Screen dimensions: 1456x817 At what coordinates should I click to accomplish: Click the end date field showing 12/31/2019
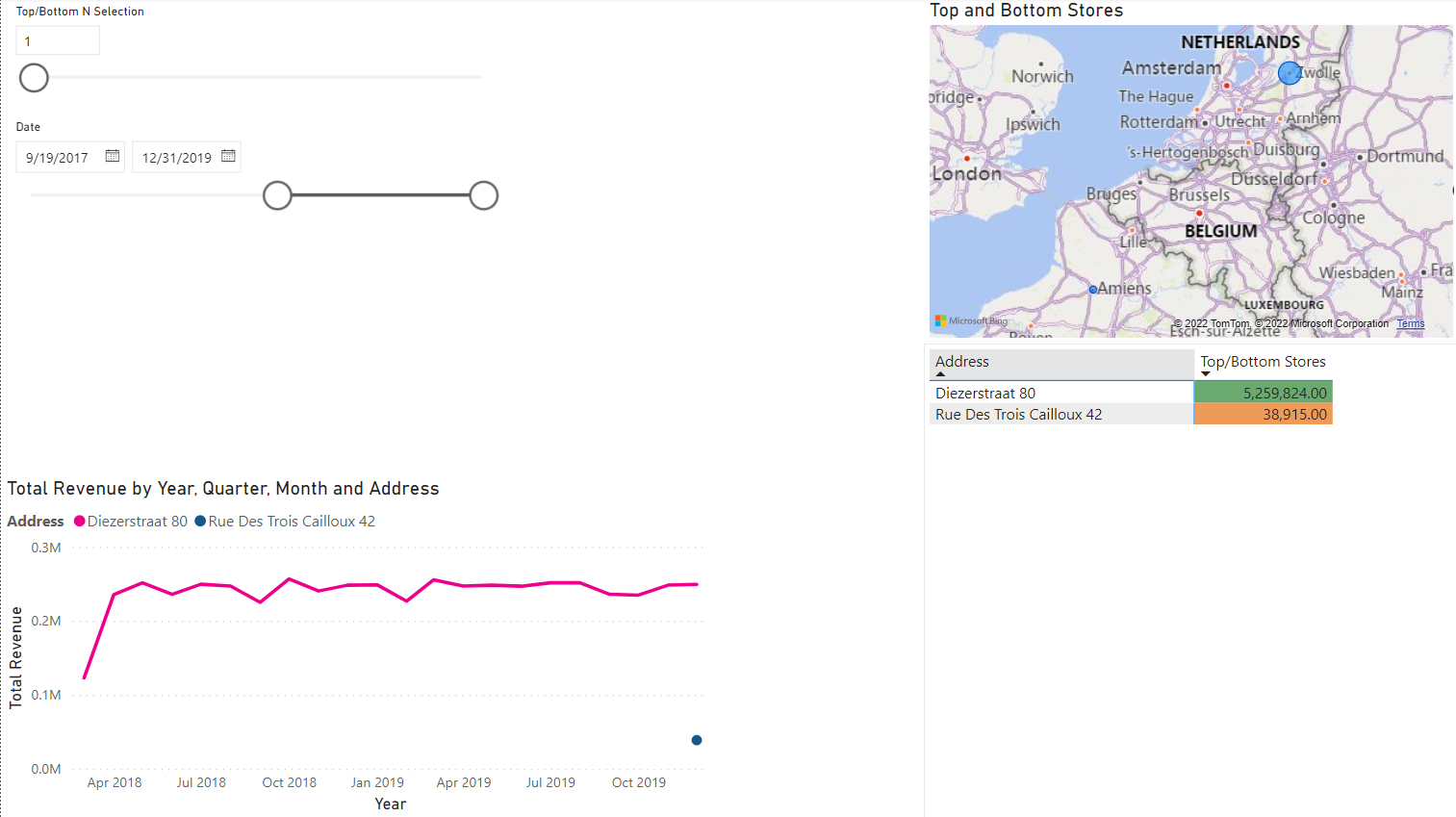click(187, 157)
